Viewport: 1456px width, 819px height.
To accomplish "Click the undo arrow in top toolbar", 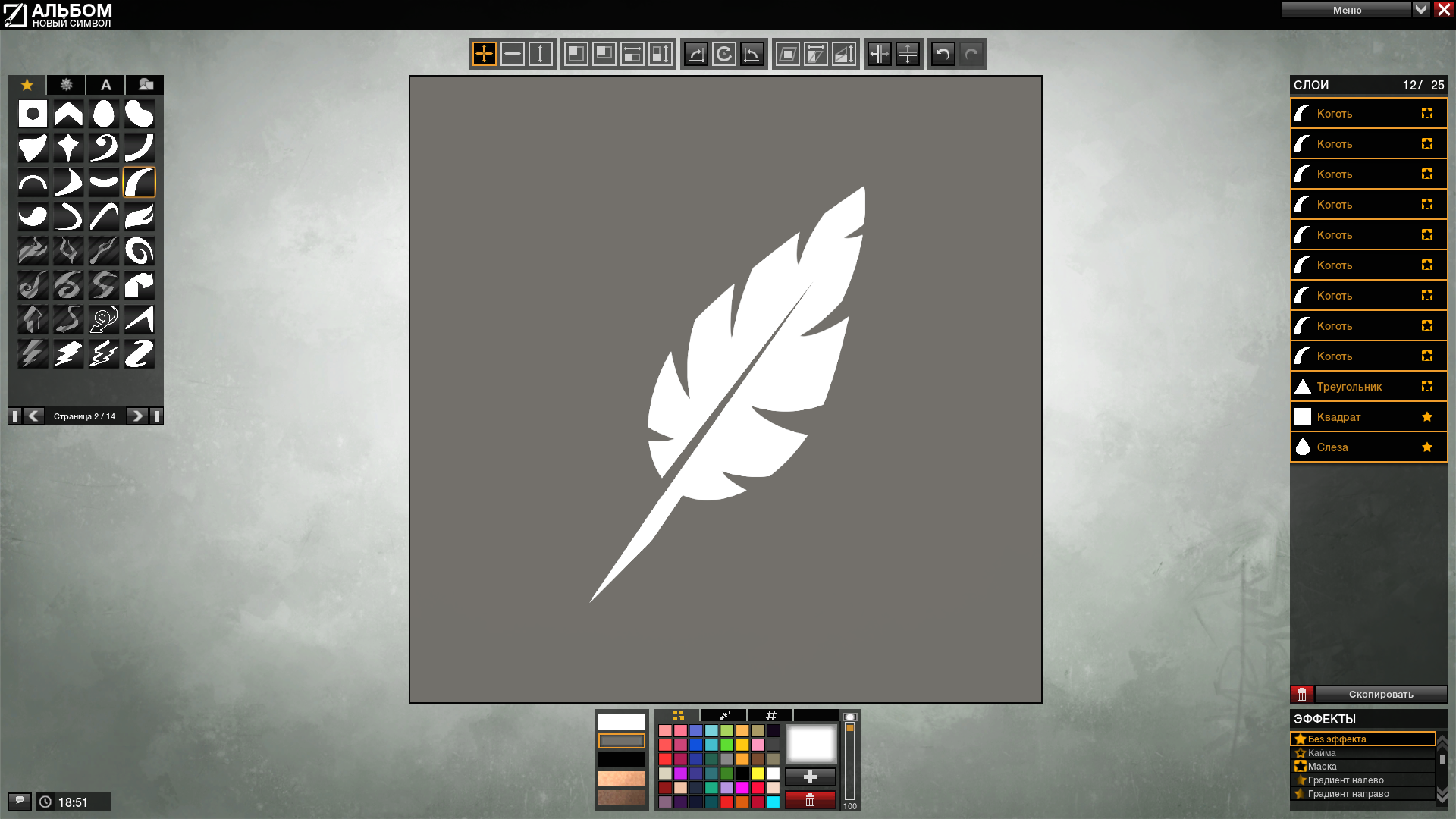I will click(943, 54).
